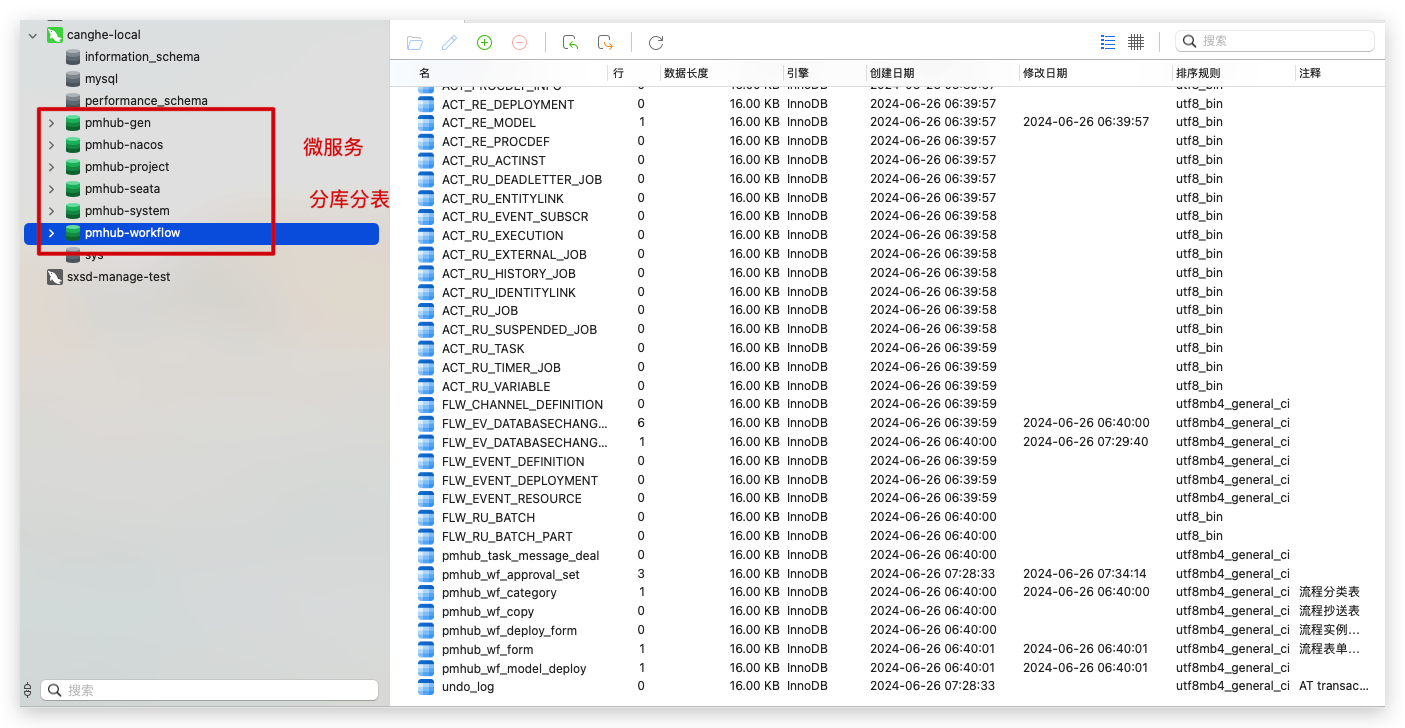Click the green new table plus icon
This screenshot has width=1405, height=728.
point(485,42)
